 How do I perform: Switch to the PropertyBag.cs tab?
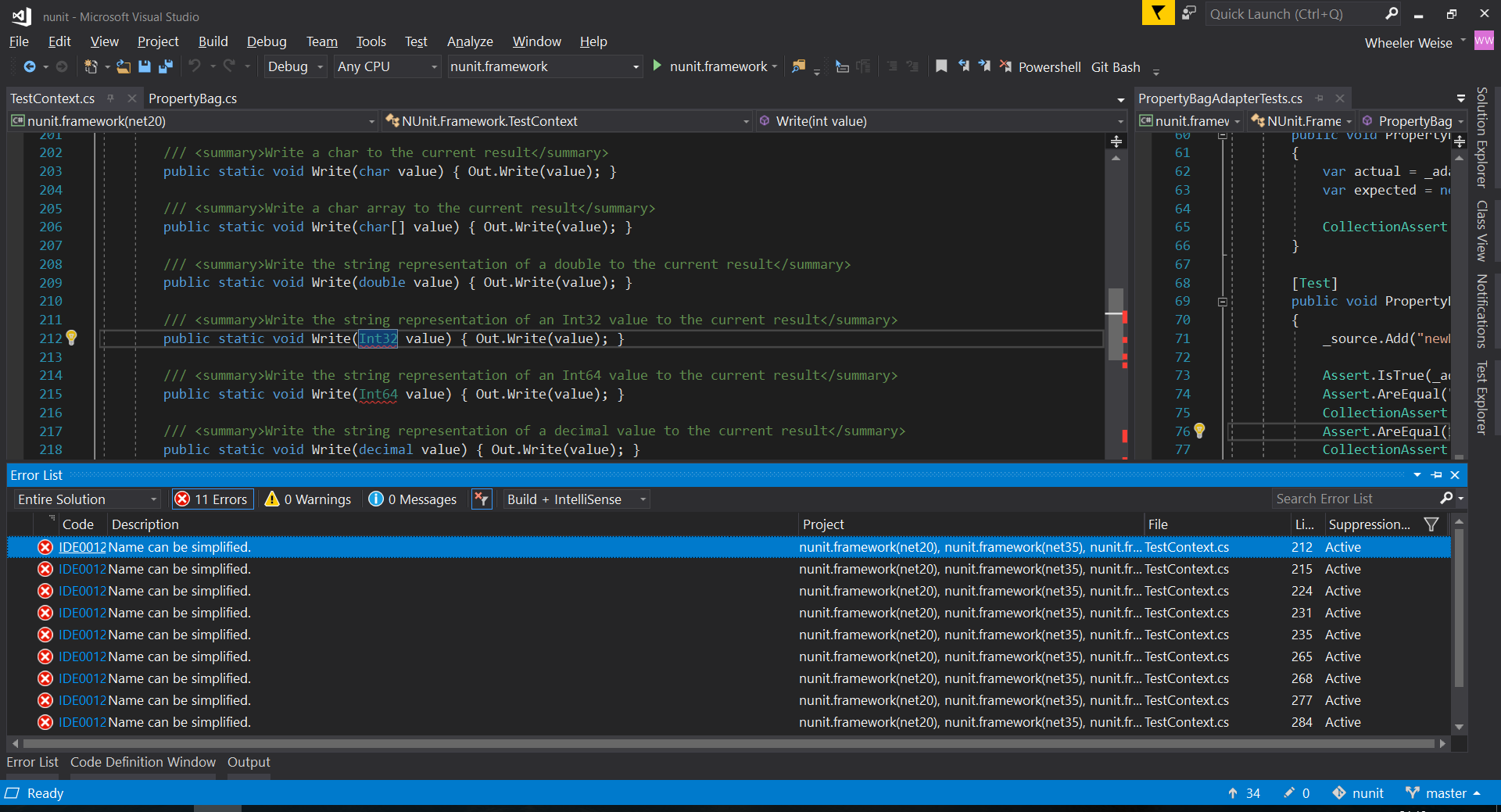[192, 98]
